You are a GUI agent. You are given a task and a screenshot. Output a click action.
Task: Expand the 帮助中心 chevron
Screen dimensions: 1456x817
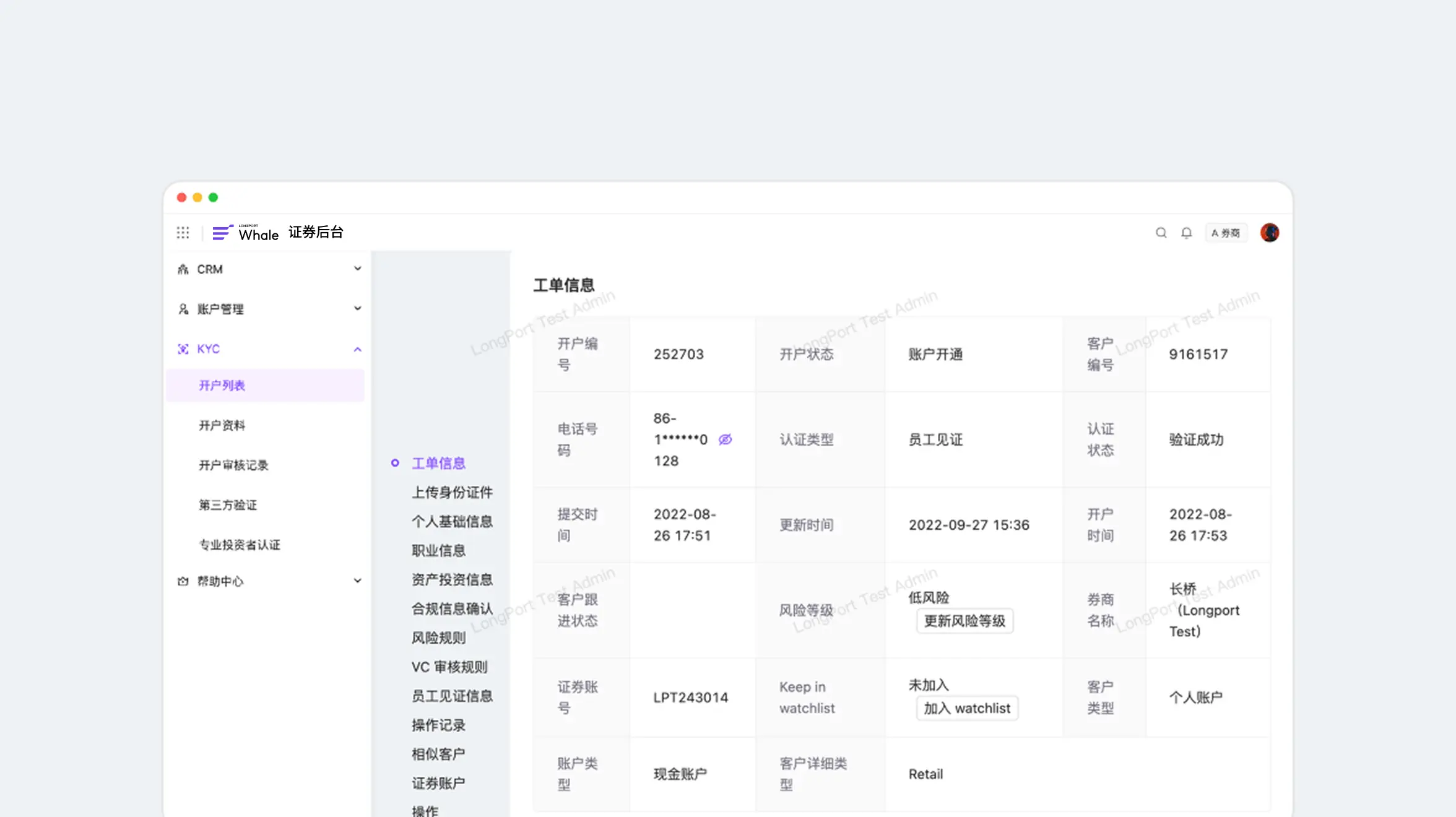[x=357, y=581]
